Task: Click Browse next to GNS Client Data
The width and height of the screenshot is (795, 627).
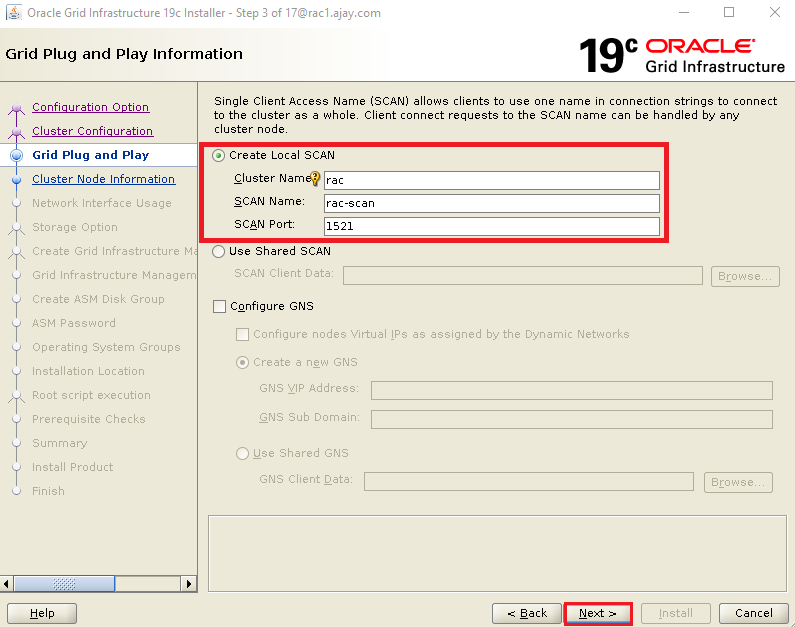Action: pos(738,482)
